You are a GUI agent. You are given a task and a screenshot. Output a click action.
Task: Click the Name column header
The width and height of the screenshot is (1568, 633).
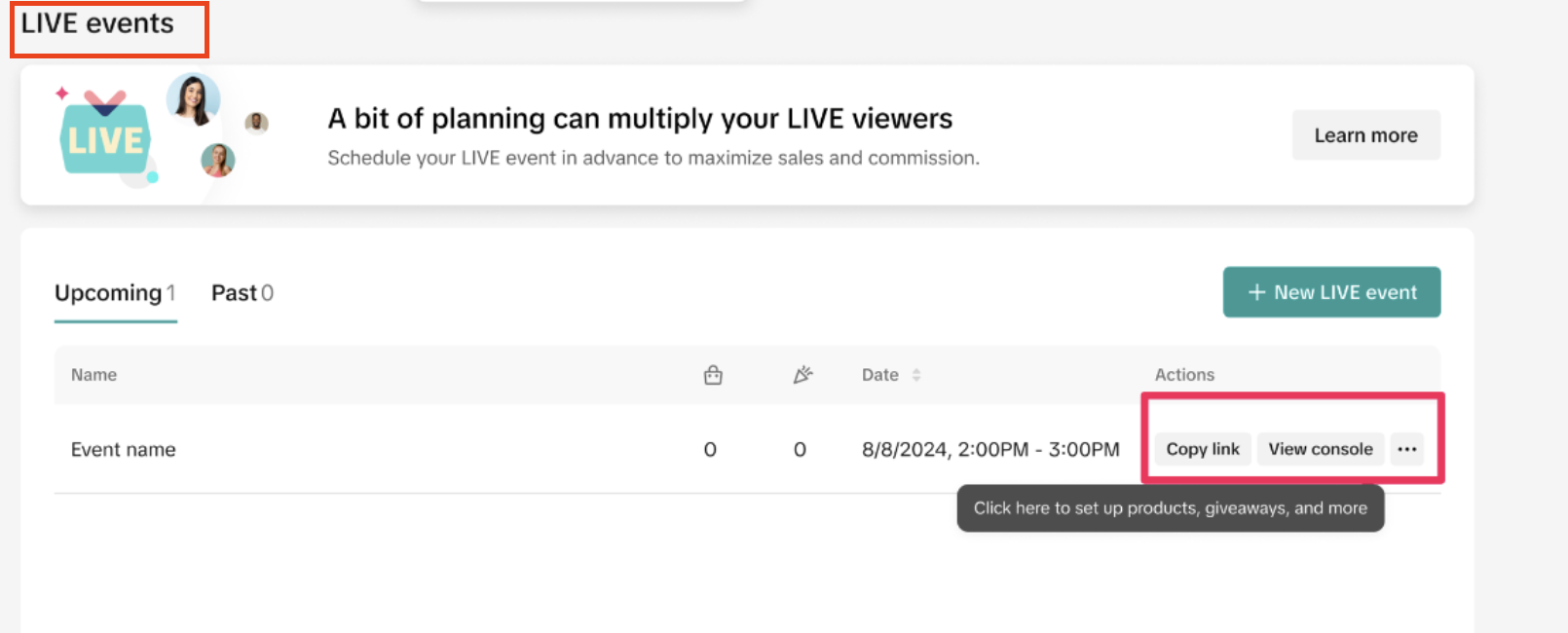(x=93, y=375)
